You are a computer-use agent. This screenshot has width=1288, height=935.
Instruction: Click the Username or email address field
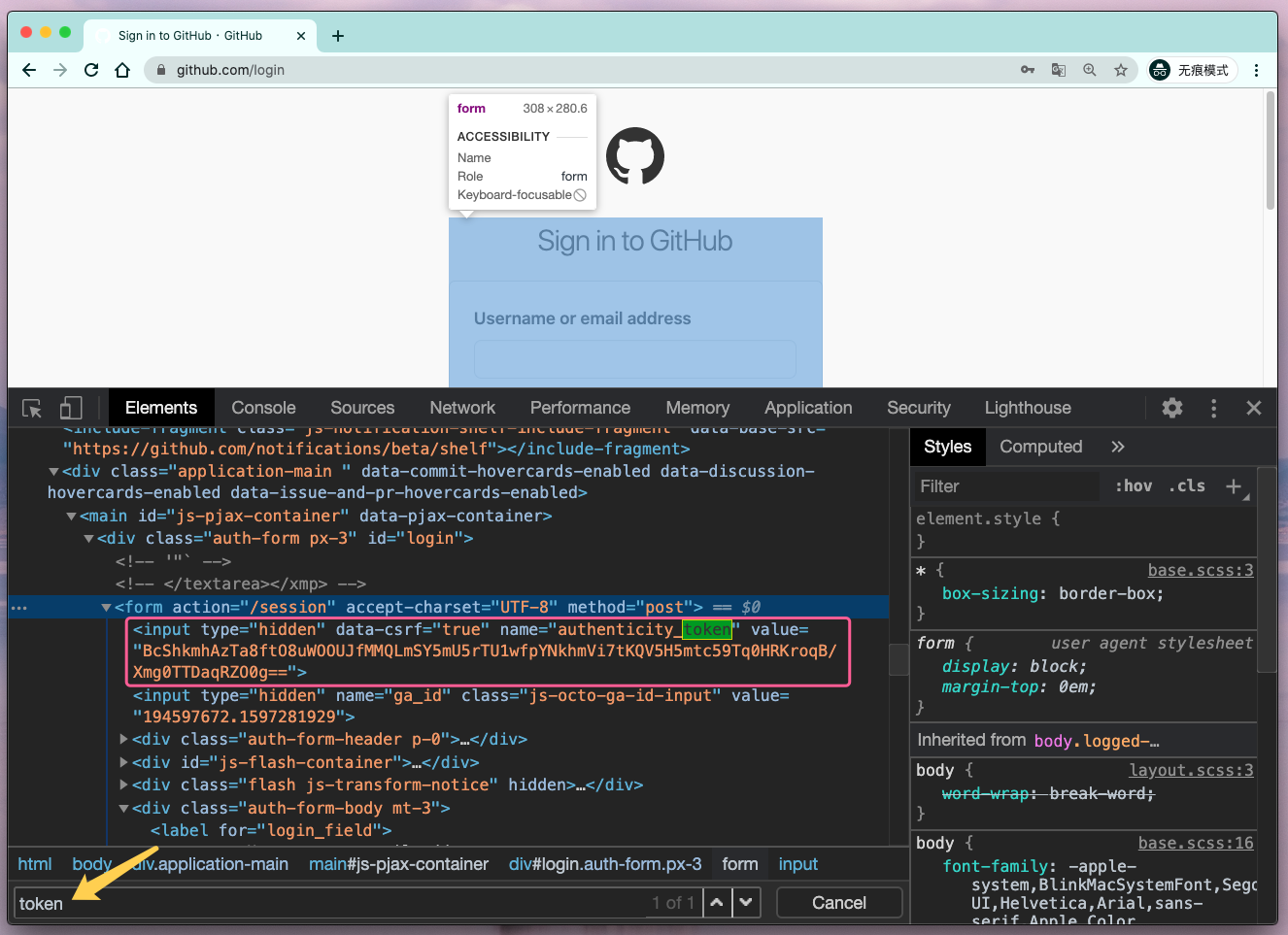(x=635, y=358)
